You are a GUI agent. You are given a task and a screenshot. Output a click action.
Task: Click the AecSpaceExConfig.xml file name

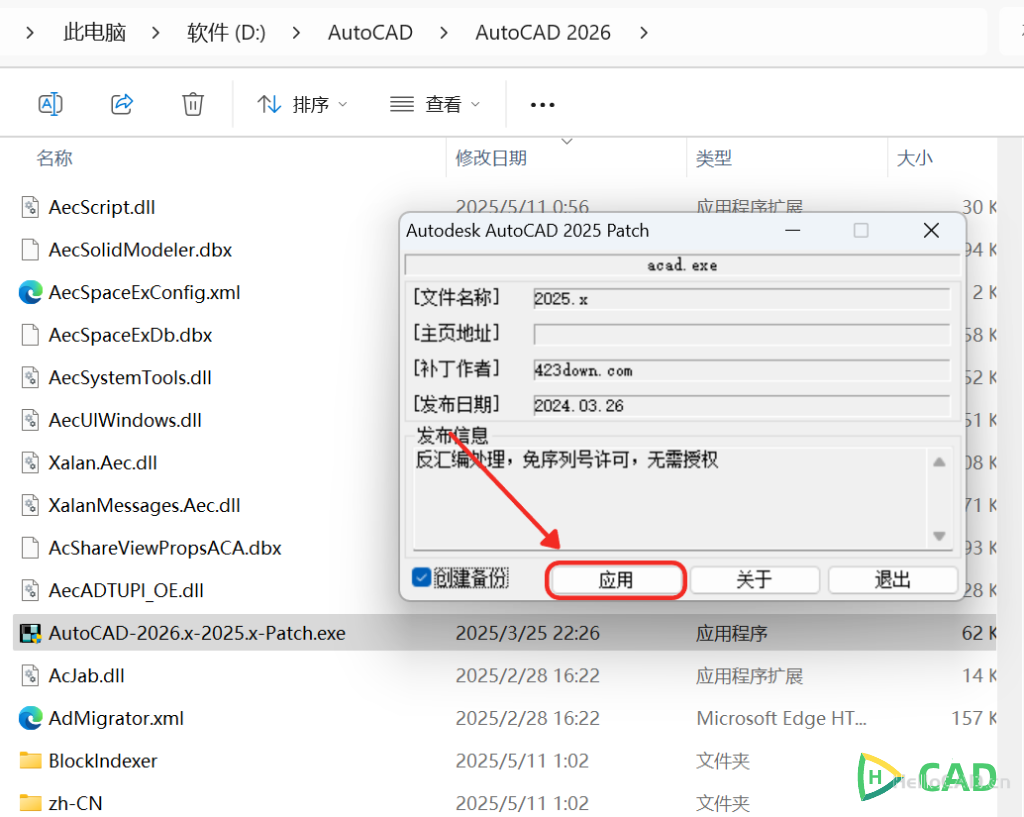[x=144, y=293]
